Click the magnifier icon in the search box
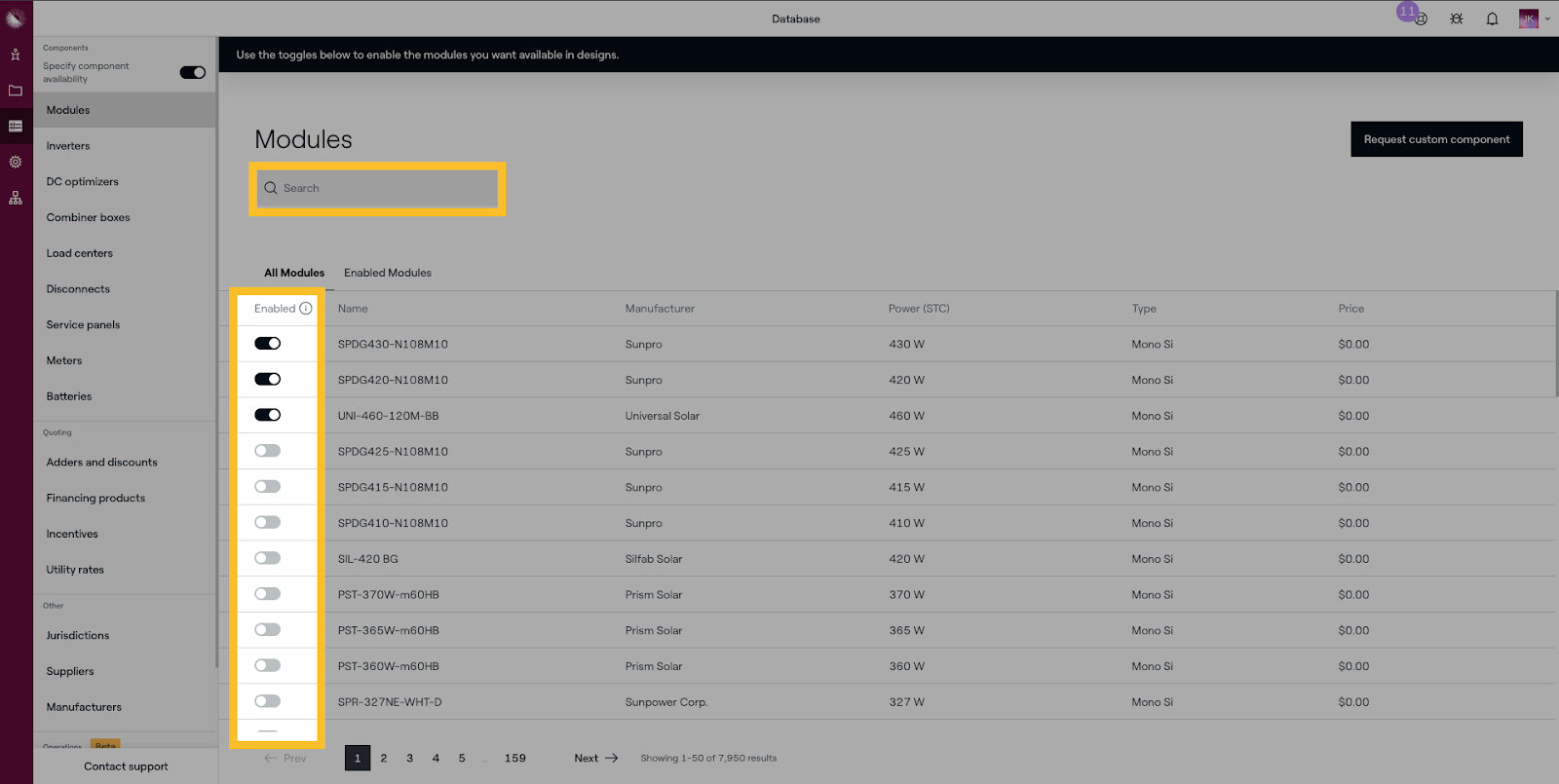This screenshot has height=784, width=1559. click(x=271, y=188)
